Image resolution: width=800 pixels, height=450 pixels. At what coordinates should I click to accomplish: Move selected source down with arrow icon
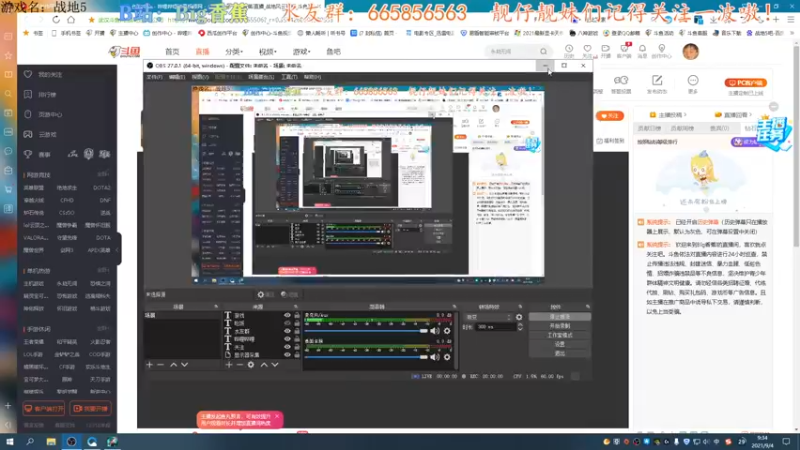pyautogui.click(x=275, y=365)
